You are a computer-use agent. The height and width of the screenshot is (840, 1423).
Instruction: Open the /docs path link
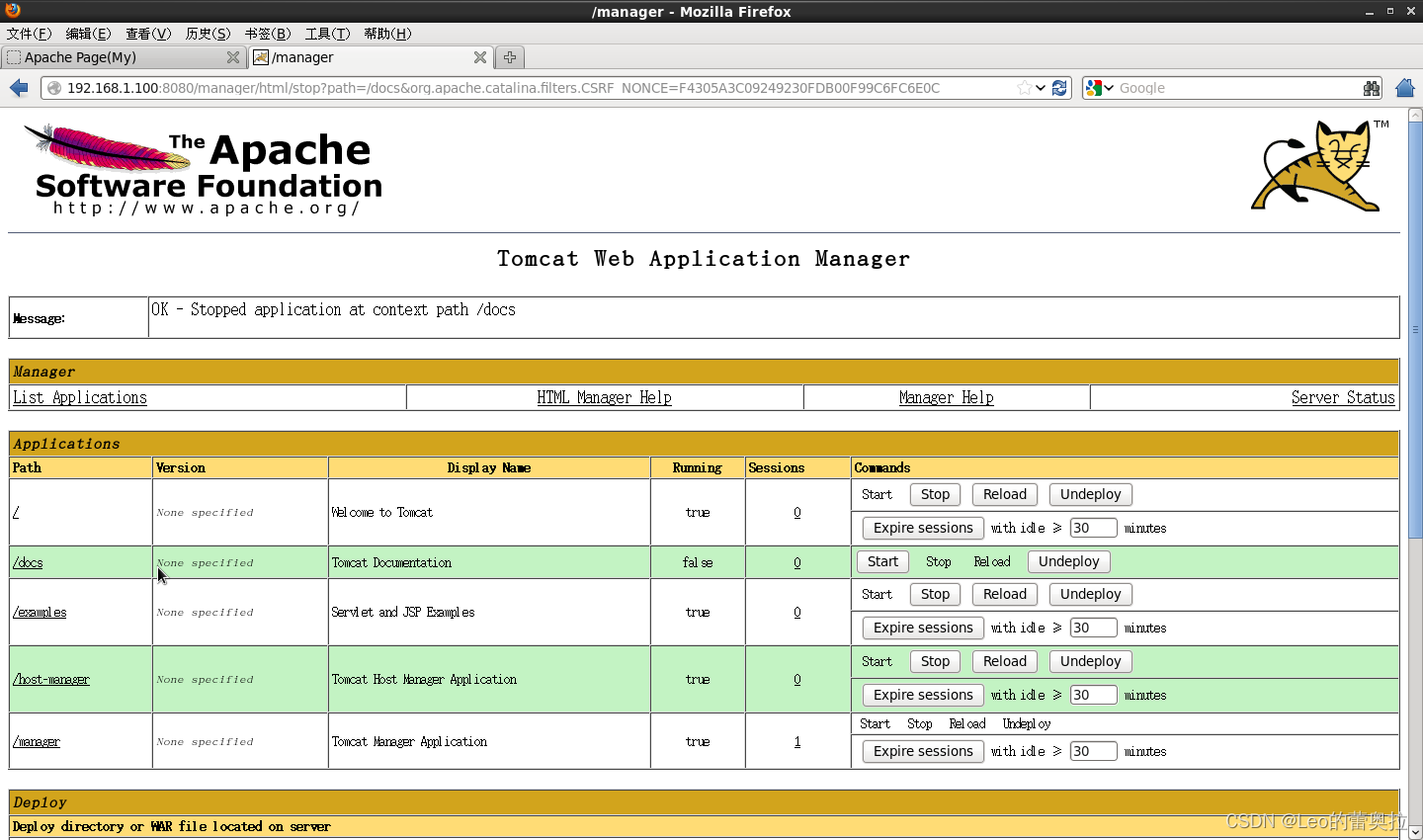tap(28, 562)
